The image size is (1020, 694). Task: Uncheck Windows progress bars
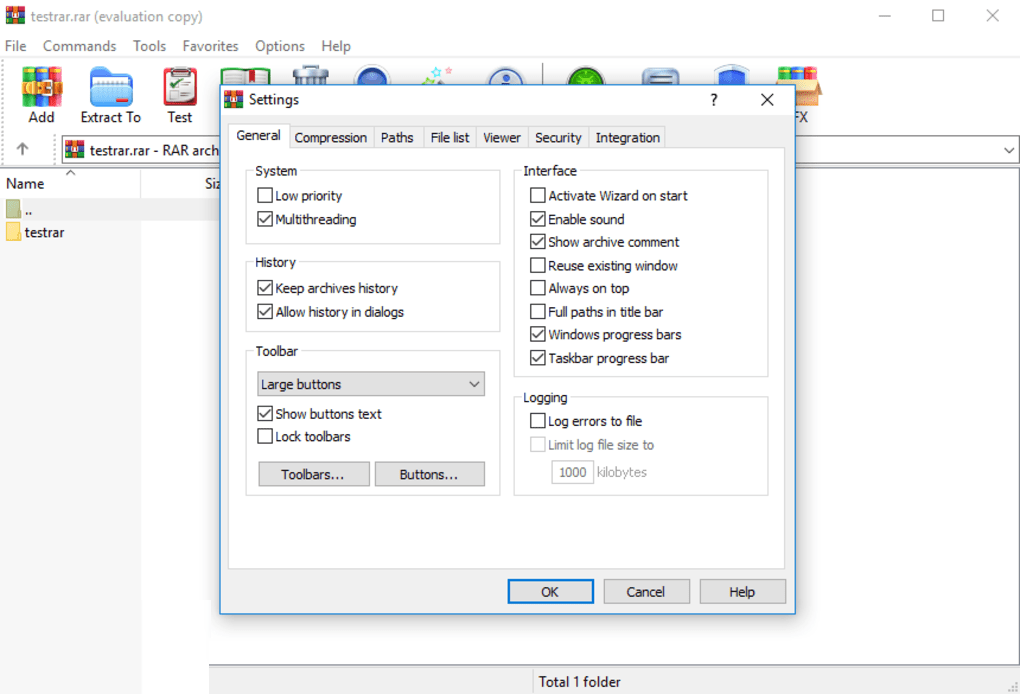pos(537,334)
